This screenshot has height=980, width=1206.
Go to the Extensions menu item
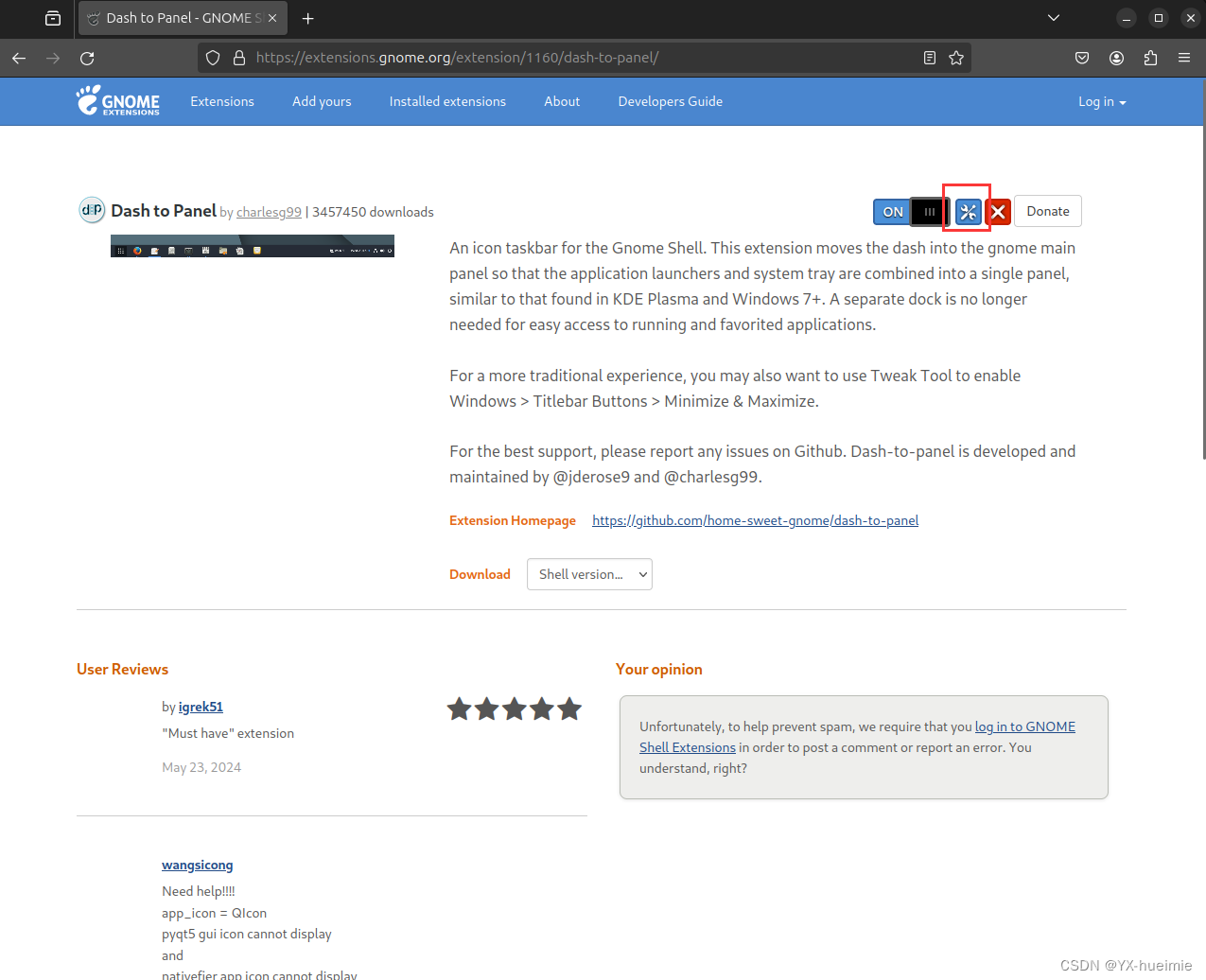pos(222,101)
